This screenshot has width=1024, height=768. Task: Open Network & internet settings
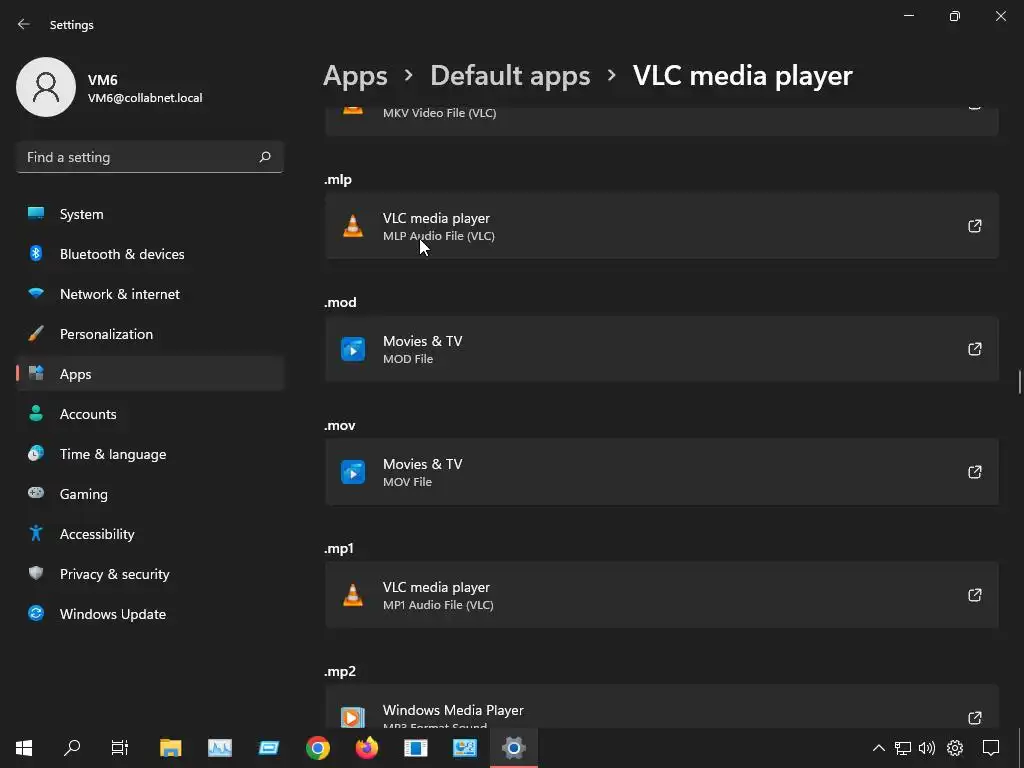coord(150,294)
